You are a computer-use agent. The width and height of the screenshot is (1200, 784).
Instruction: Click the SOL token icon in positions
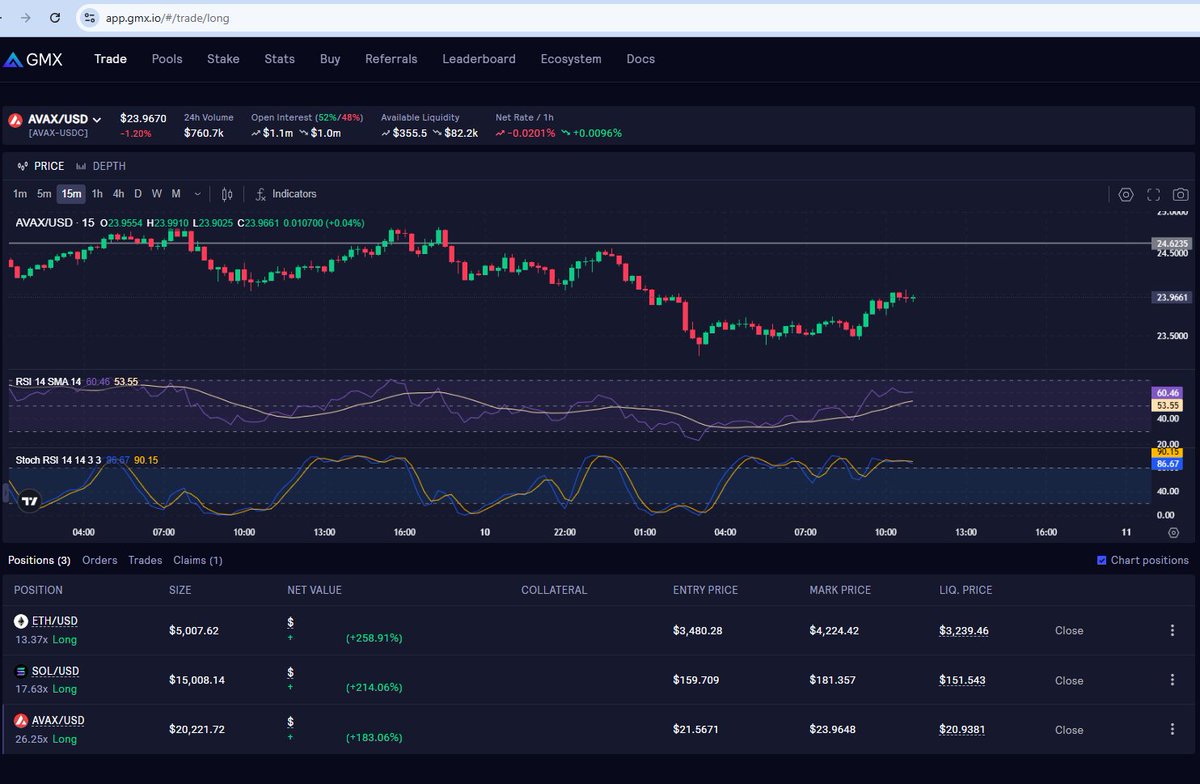[21, 671]
